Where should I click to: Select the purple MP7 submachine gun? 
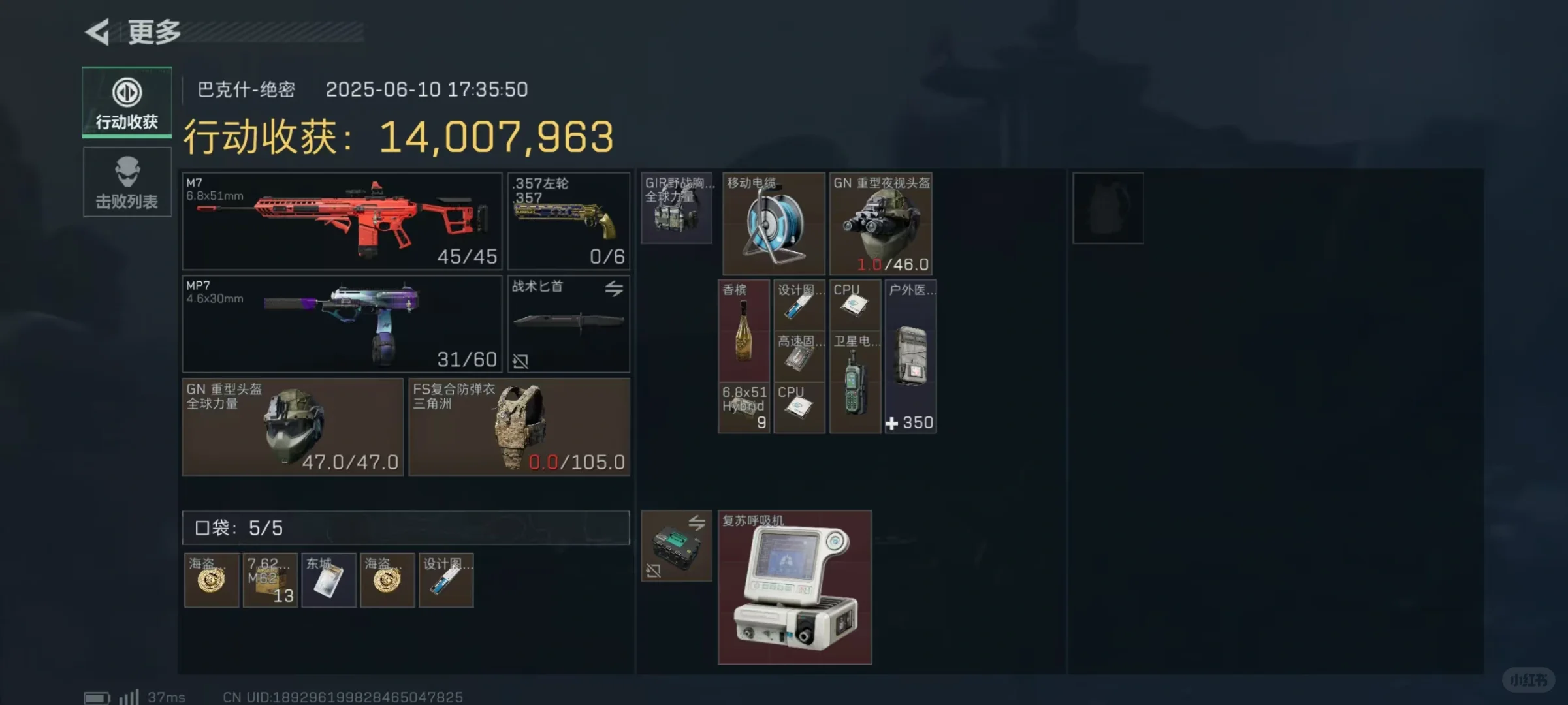click(x=342, y=324)
